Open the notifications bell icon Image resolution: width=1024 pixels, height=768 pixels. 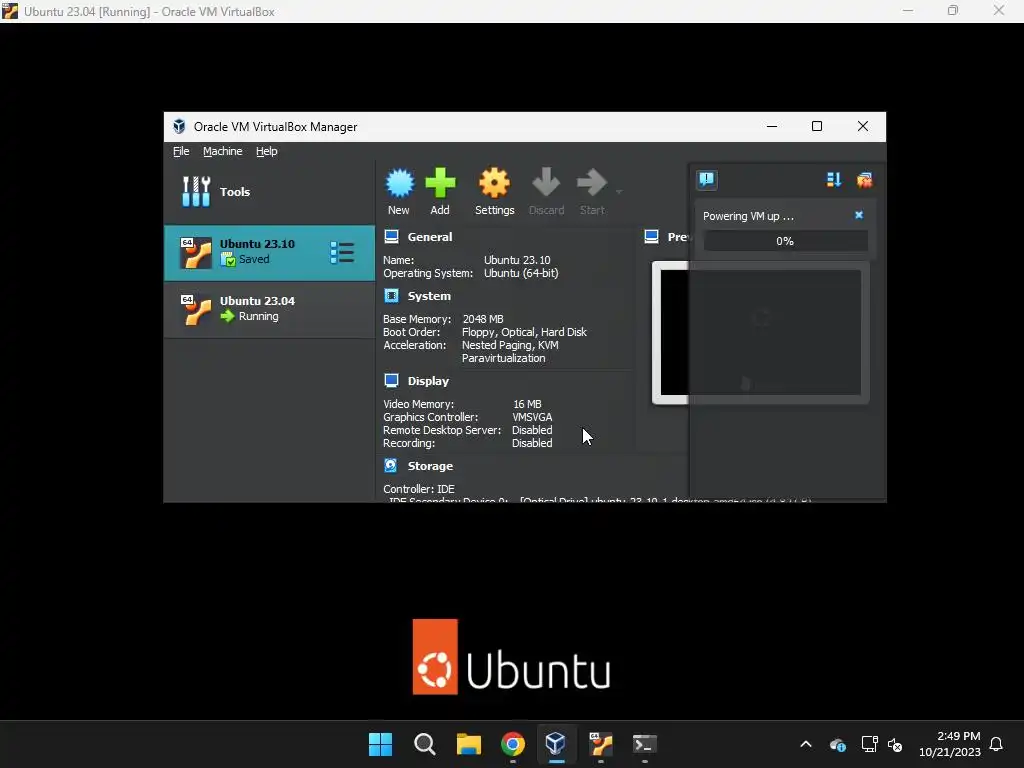click(996, 744)
